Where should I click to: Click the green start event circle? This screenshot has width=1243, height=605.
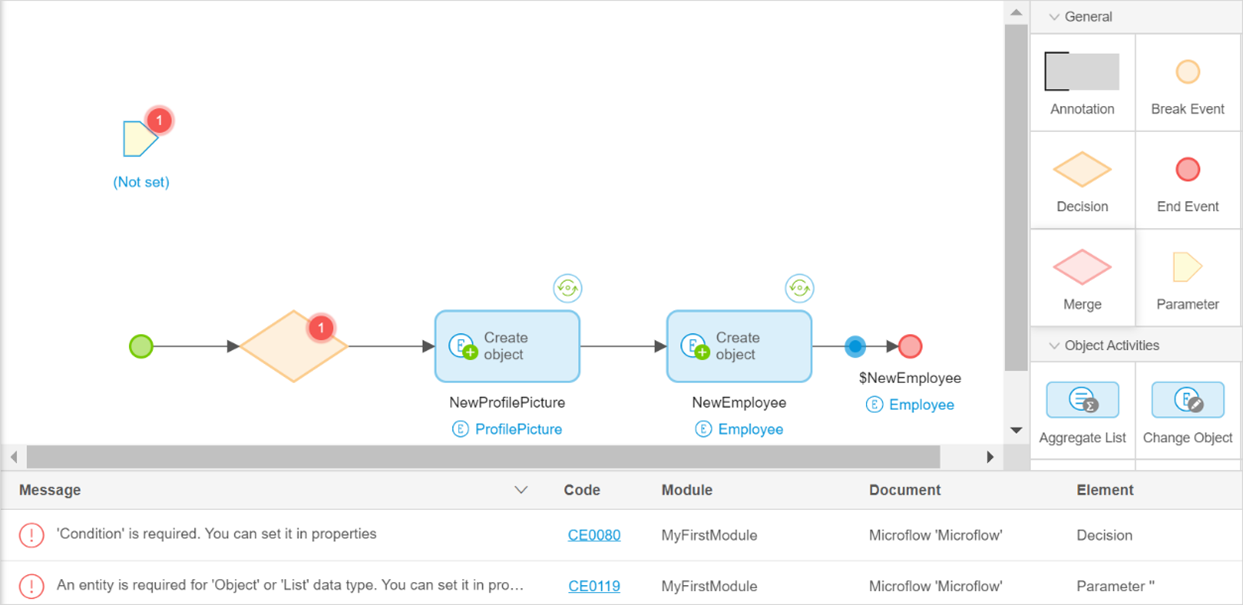coord(141,347)
